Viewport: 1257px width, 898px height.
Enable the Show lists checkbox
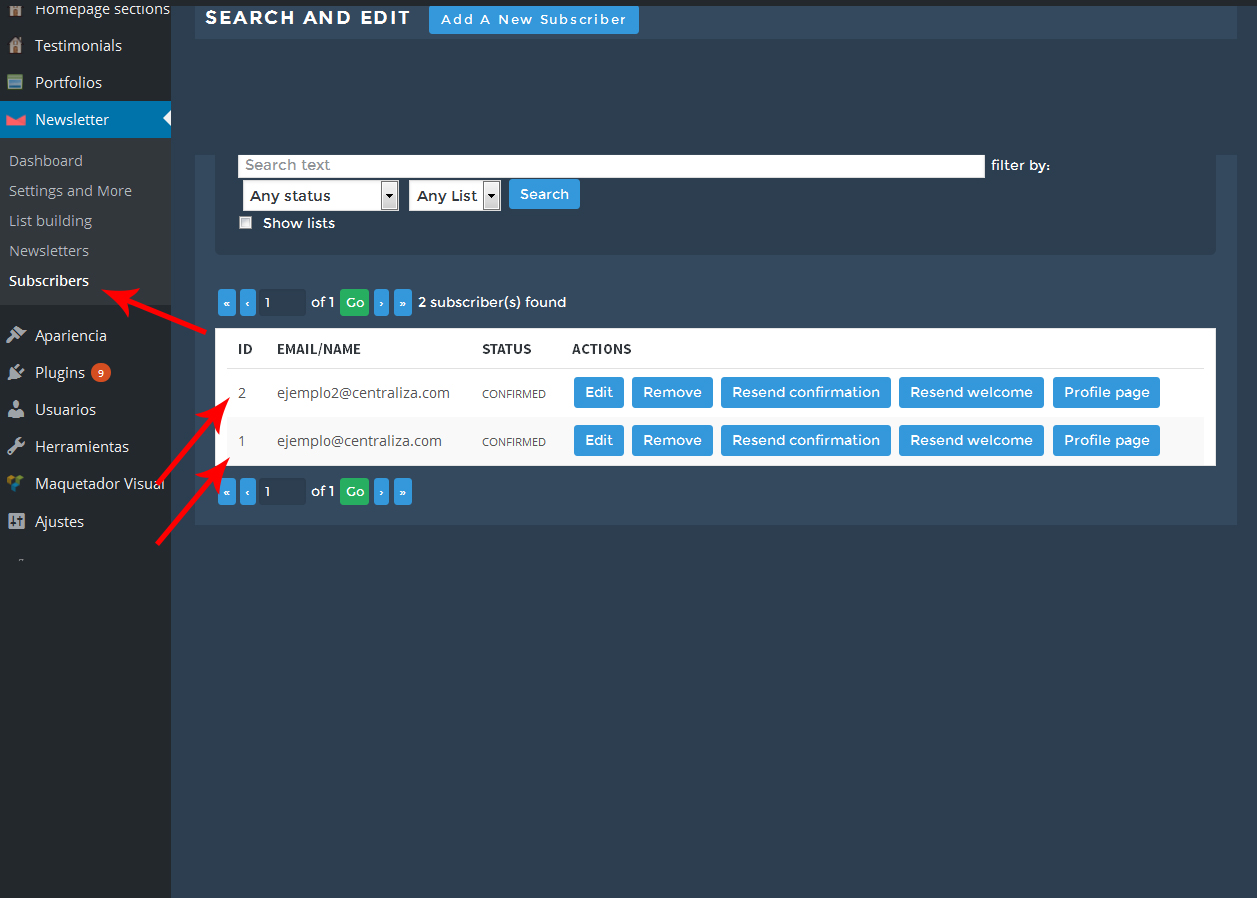(x=246, y=223)
